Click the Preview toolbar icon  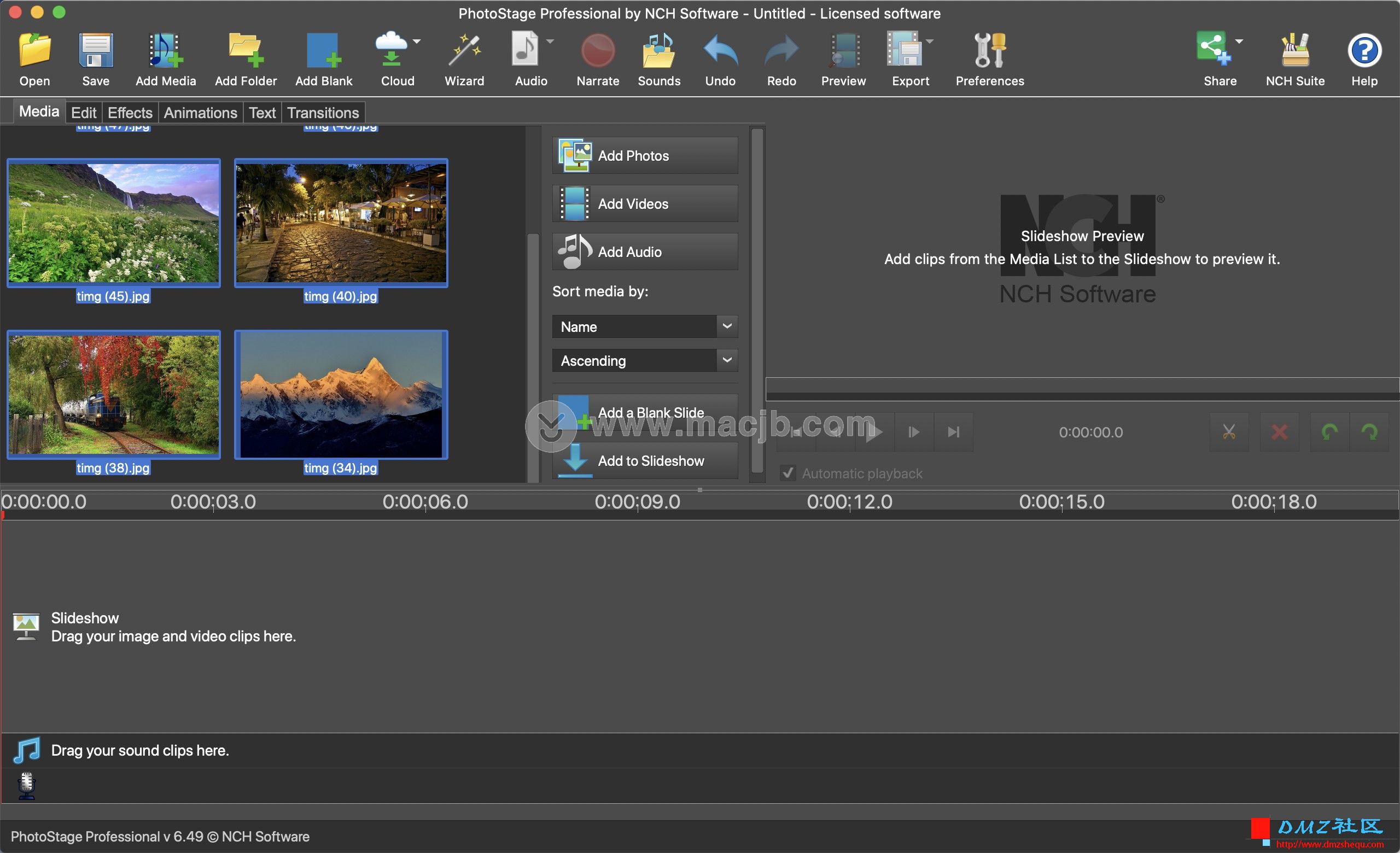[844, 50]
